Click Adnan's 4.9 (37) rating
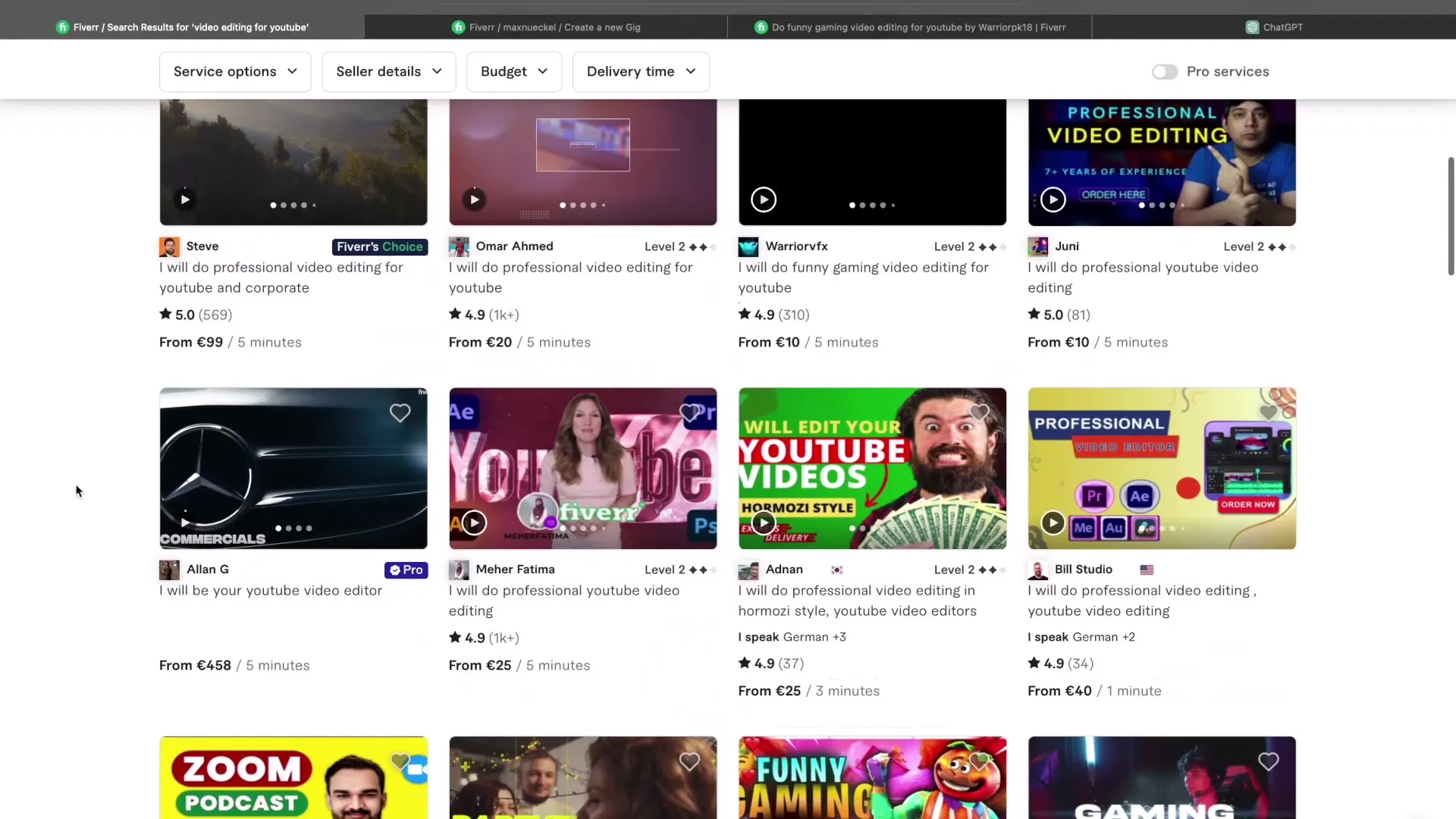 (771, 664)
